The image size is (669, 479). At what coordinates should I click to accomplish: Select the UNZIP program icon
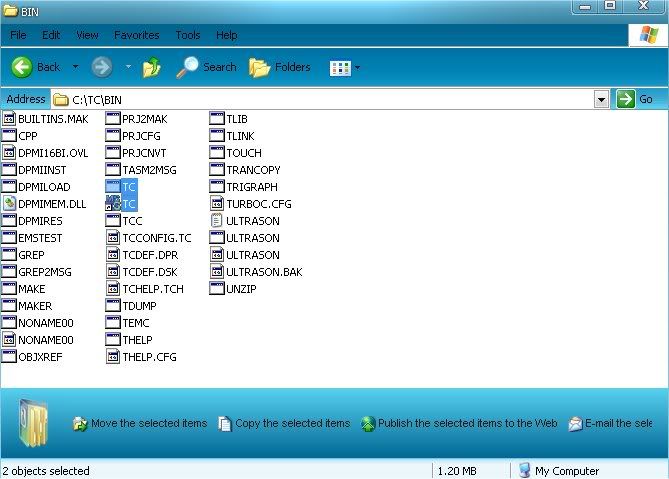click(x=217, y=288)
